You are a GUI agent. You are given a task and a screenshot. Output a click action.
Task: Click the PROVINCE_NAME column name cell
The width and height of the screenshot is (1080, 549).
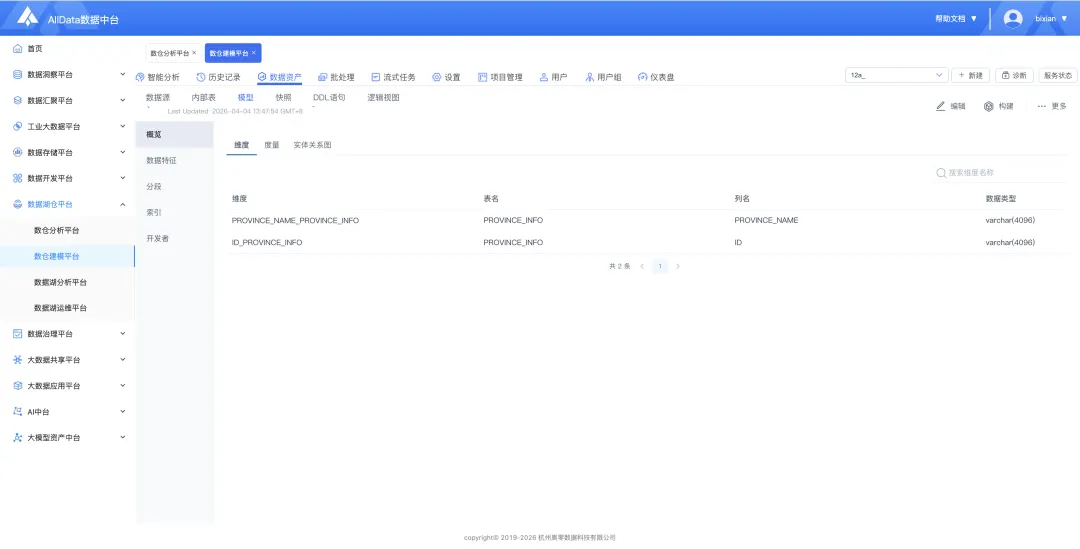pos(767,220)
